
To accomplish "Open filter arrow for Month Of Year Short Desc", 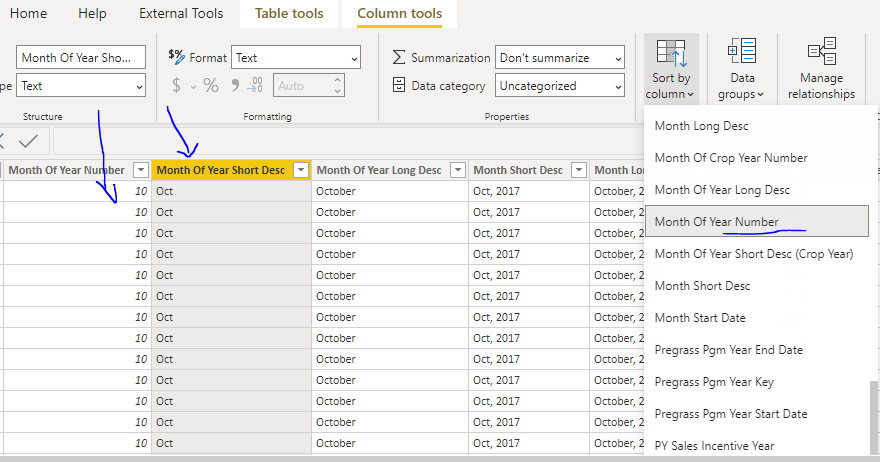I will coord(301,170).
